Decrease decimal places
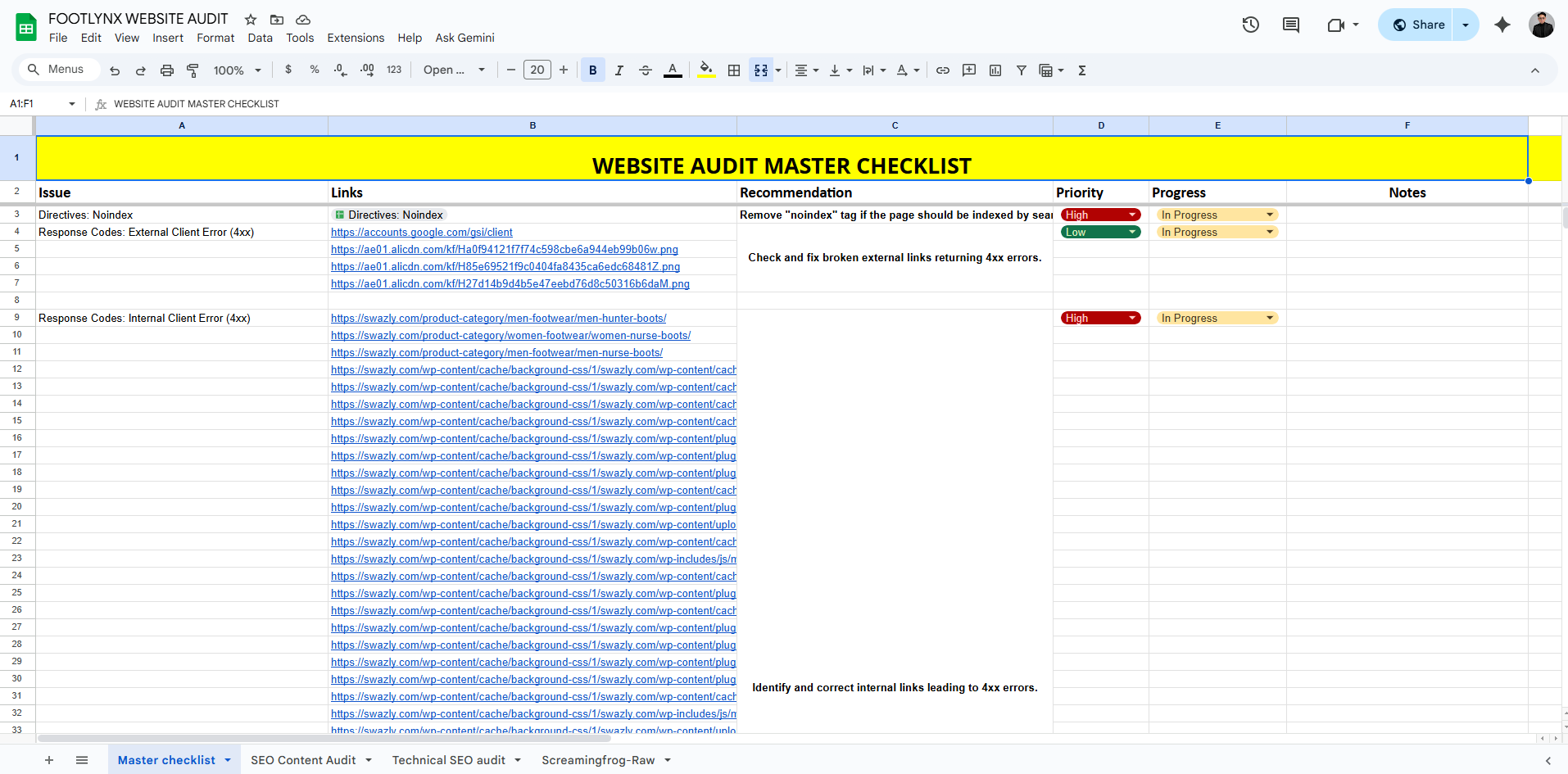 click(341, 70)
